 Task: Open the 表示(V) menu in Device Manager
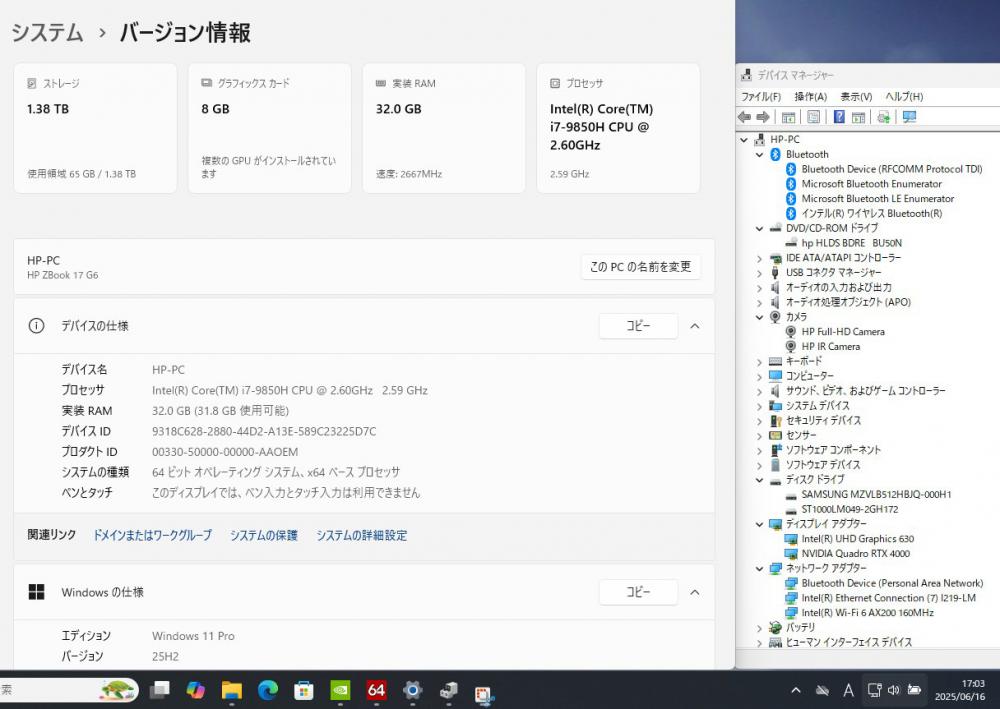[x=855, y=97]
